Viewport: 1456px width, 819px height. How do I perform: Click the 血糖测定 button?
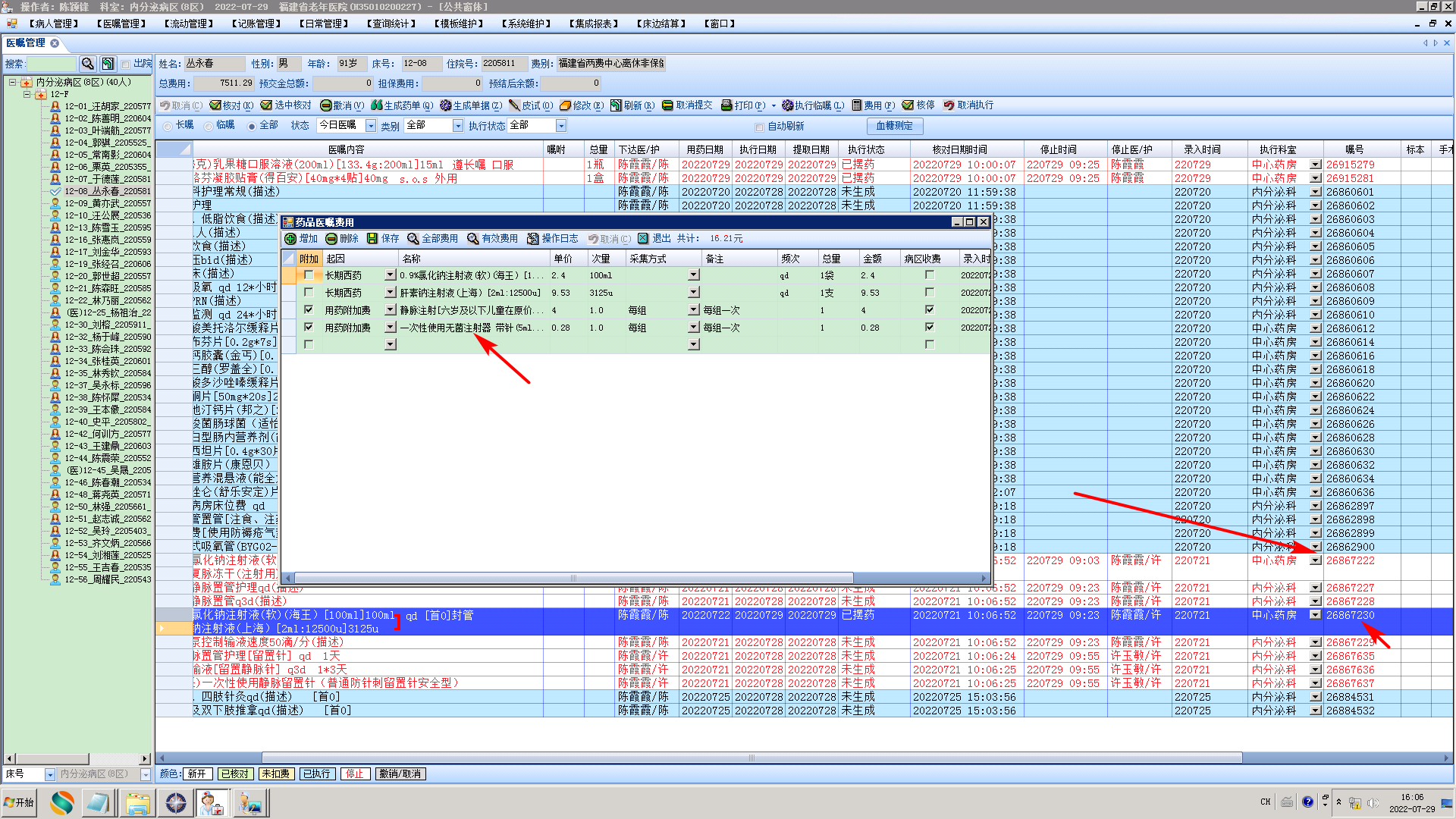(x=894, y=126)
